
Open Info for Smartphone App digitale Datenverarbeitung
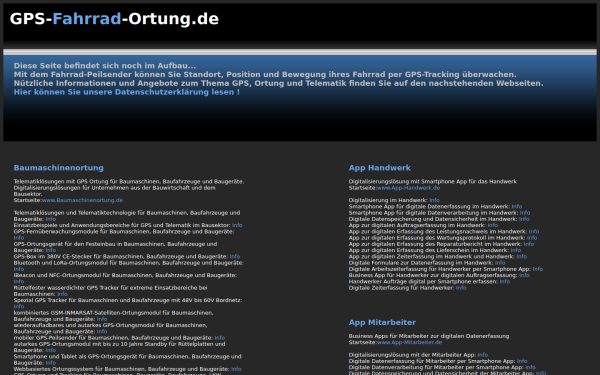click(x=525, y=213)
